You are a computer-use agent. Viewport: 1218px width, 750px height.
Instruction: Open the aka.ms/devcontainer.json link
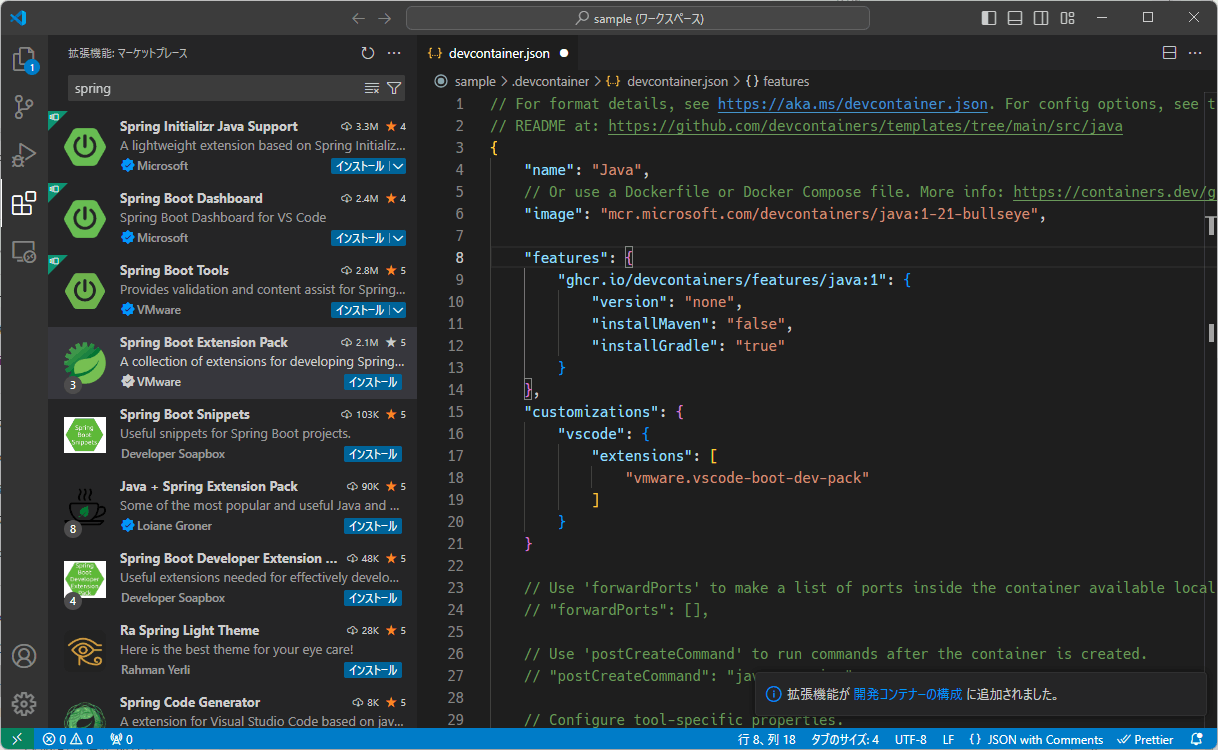tap(852, 104)
